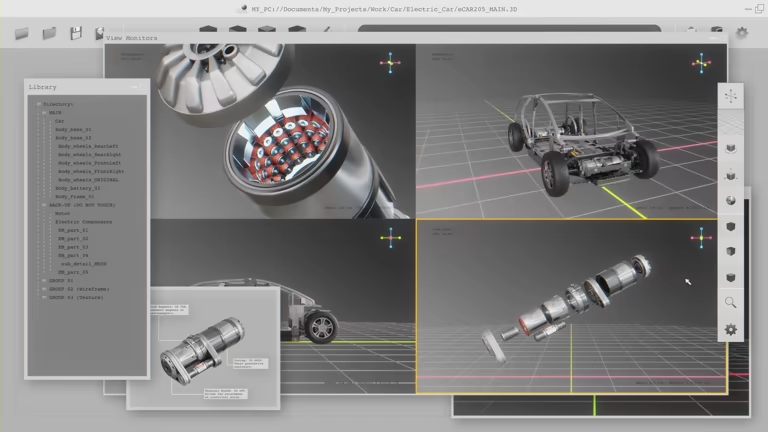This screenshot has height=432, width=768.
Task: Select EM_part_03 in the Library list
Action: click(73, 246)
